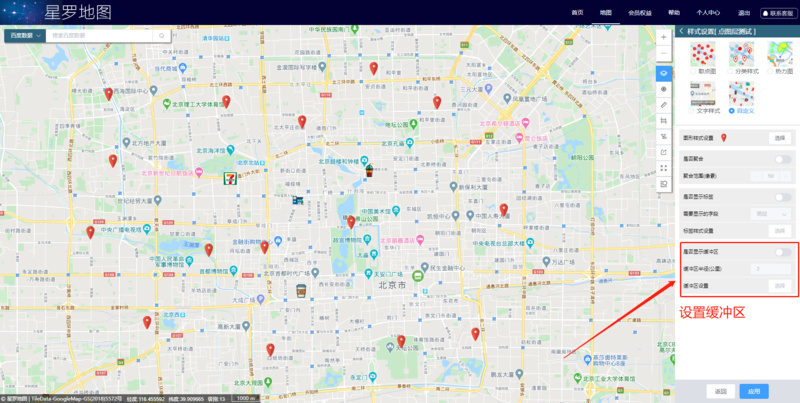Viewport: 800px width, 403px height.
Task: Click the 散点图 style thumbnail
Action: click(x=703, y=55)
